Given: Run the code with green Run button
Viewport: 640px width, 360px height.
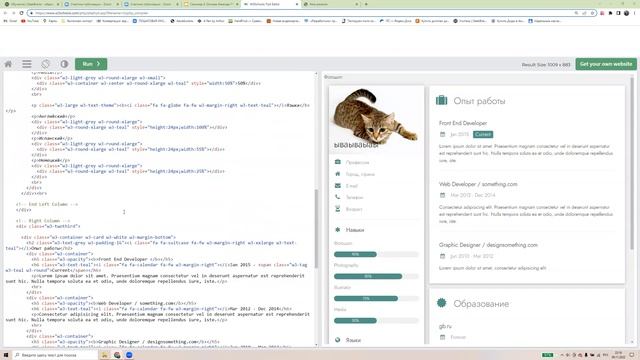Looking at the screenshot, I should tap(91, 64).
